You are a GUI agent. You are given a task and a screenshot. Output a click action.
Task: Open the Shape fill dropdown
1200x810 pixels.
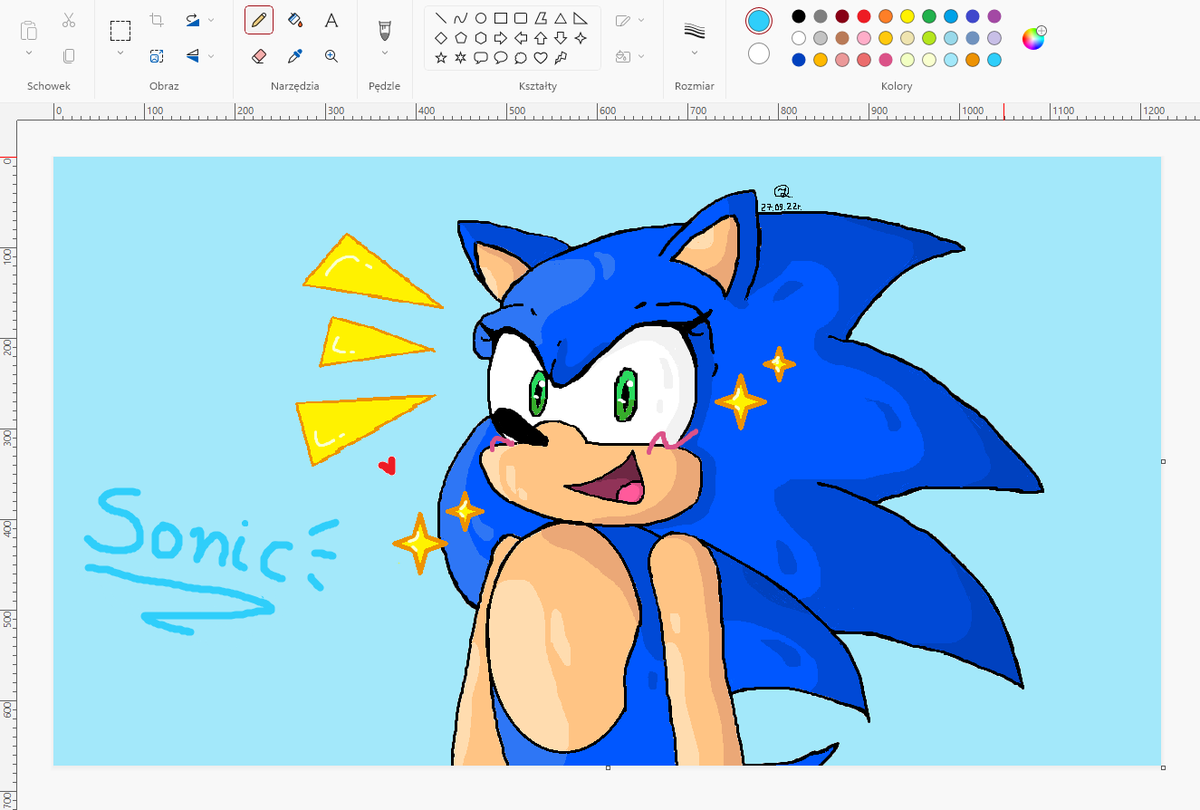tap(641, 56)
